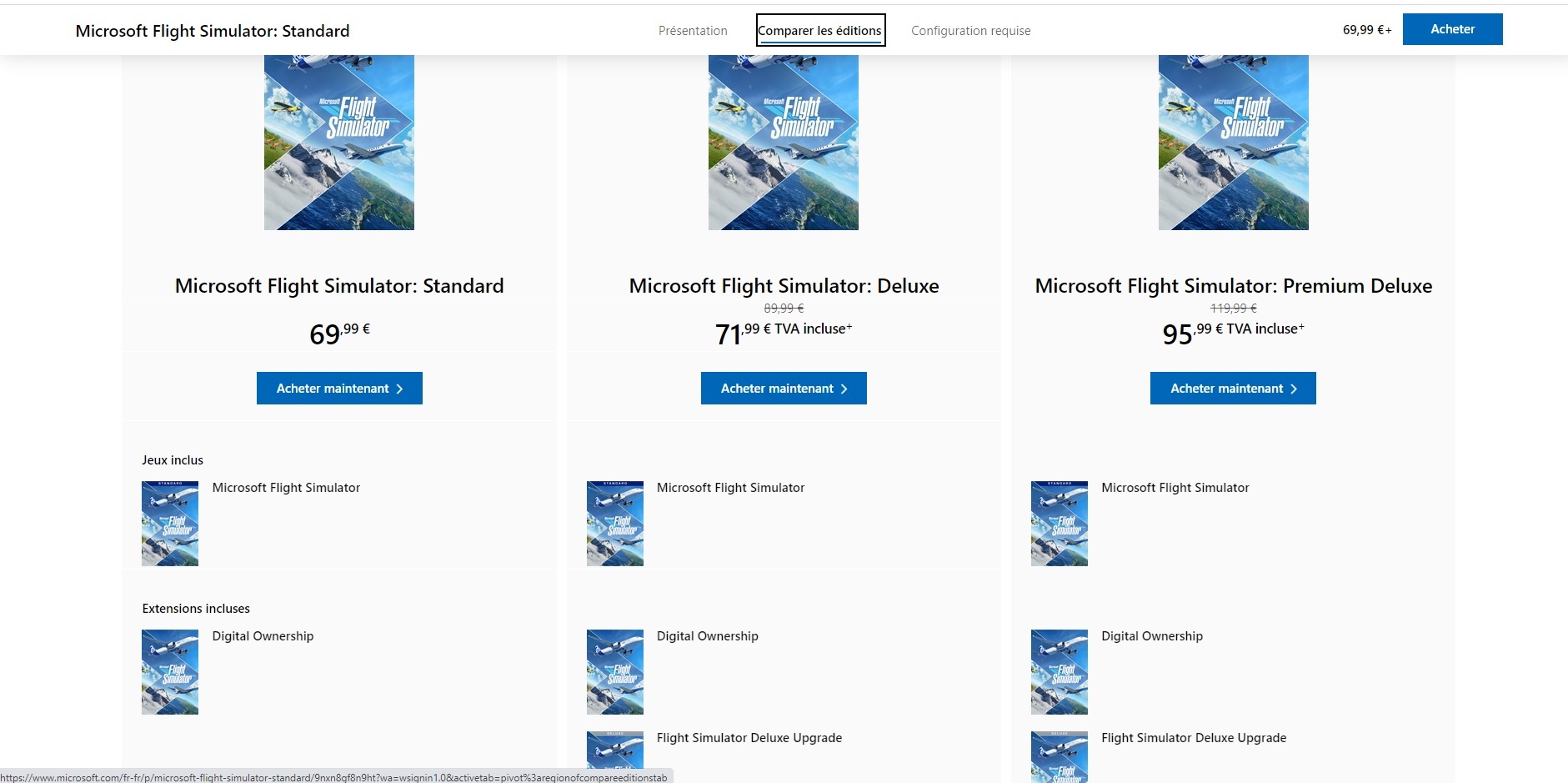The width and height of the screenshot is (1568, 783).
Task: Open the Premium Deluxe edition cover art
Action: [x=1234, y=143]
